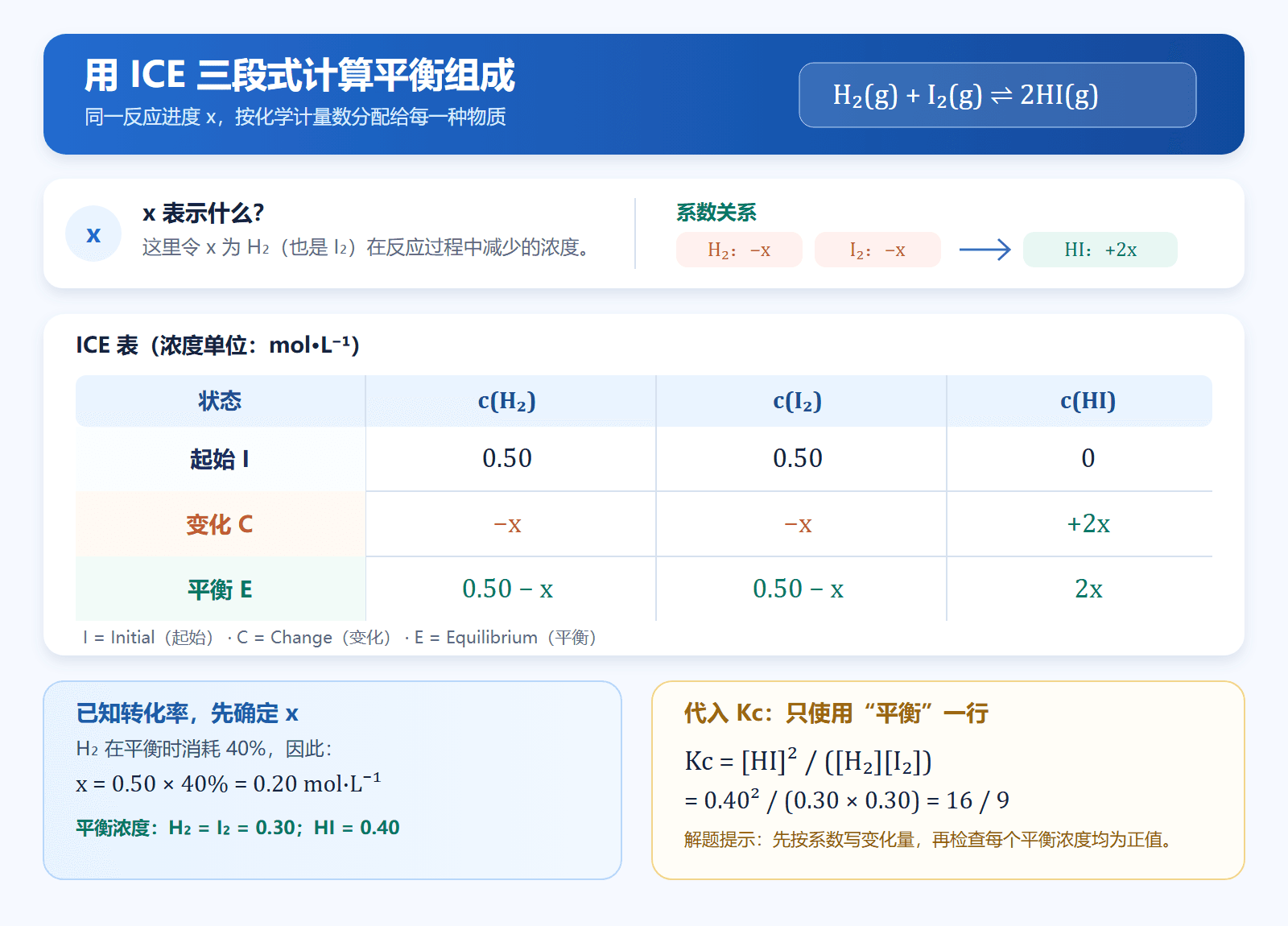Click the +2x cell in 变化 row
This screenshot has height=926, width=1288.
(x=1080, y=524)
